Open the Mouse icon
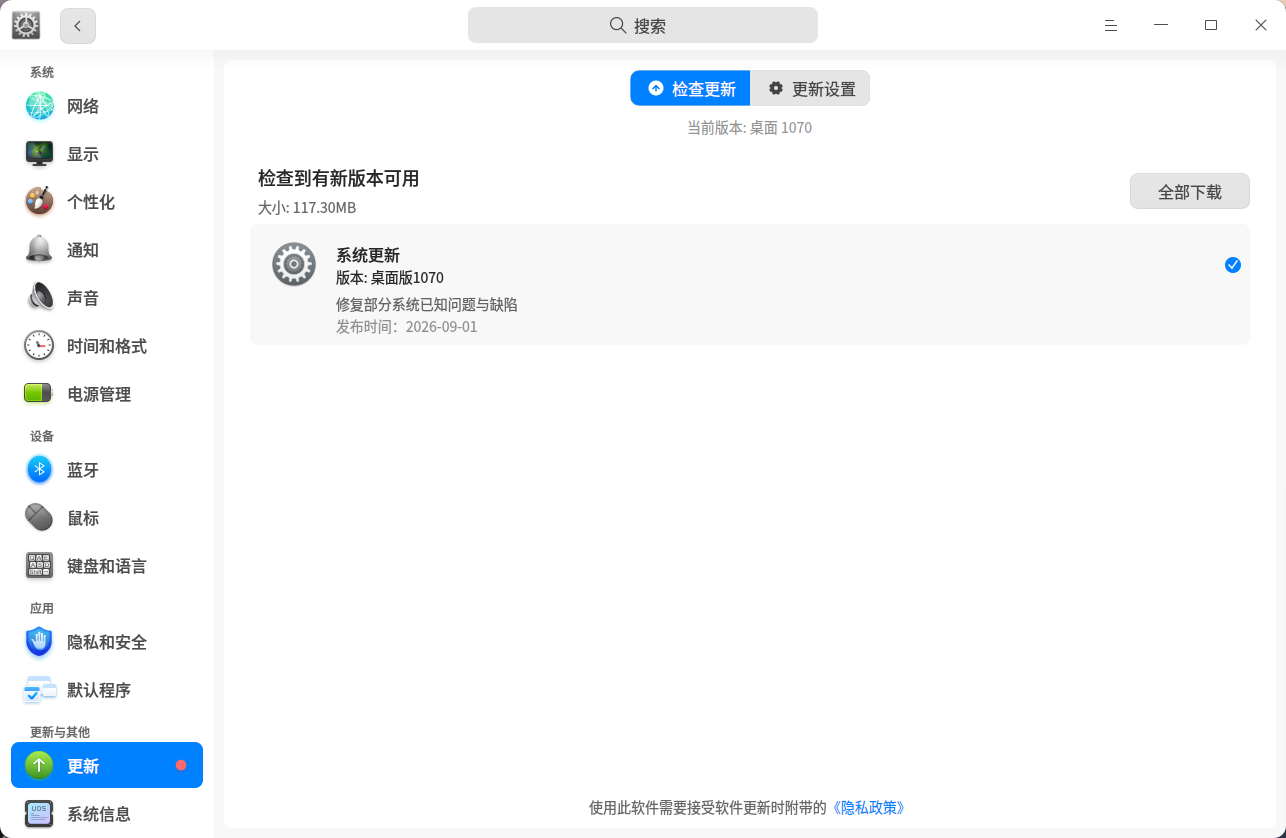The width and height of the screenshot is (1286, 838). [x=39, y=518]
